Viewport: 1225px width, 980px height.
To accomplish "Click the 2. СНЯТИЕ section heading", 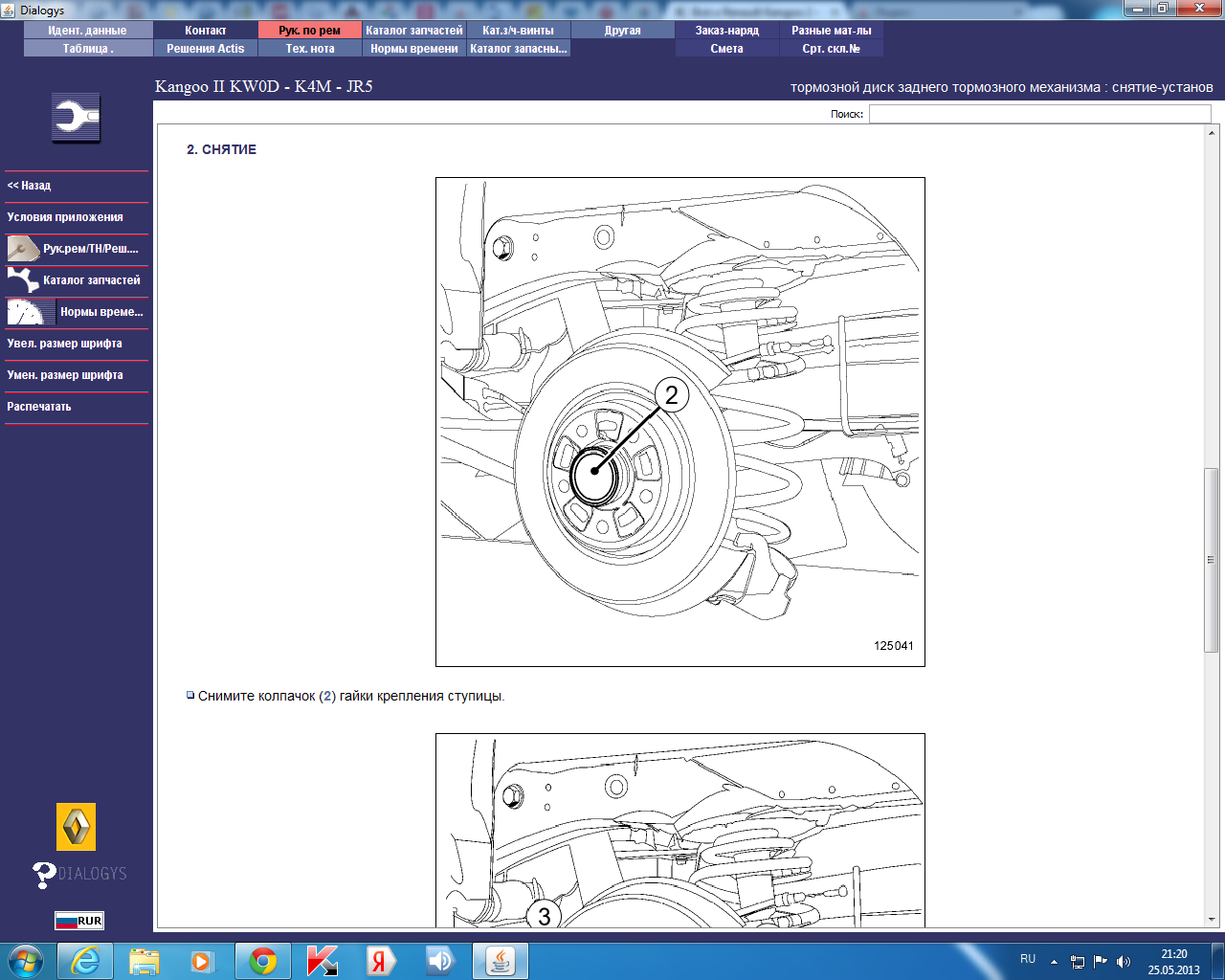I will point(221,149).
